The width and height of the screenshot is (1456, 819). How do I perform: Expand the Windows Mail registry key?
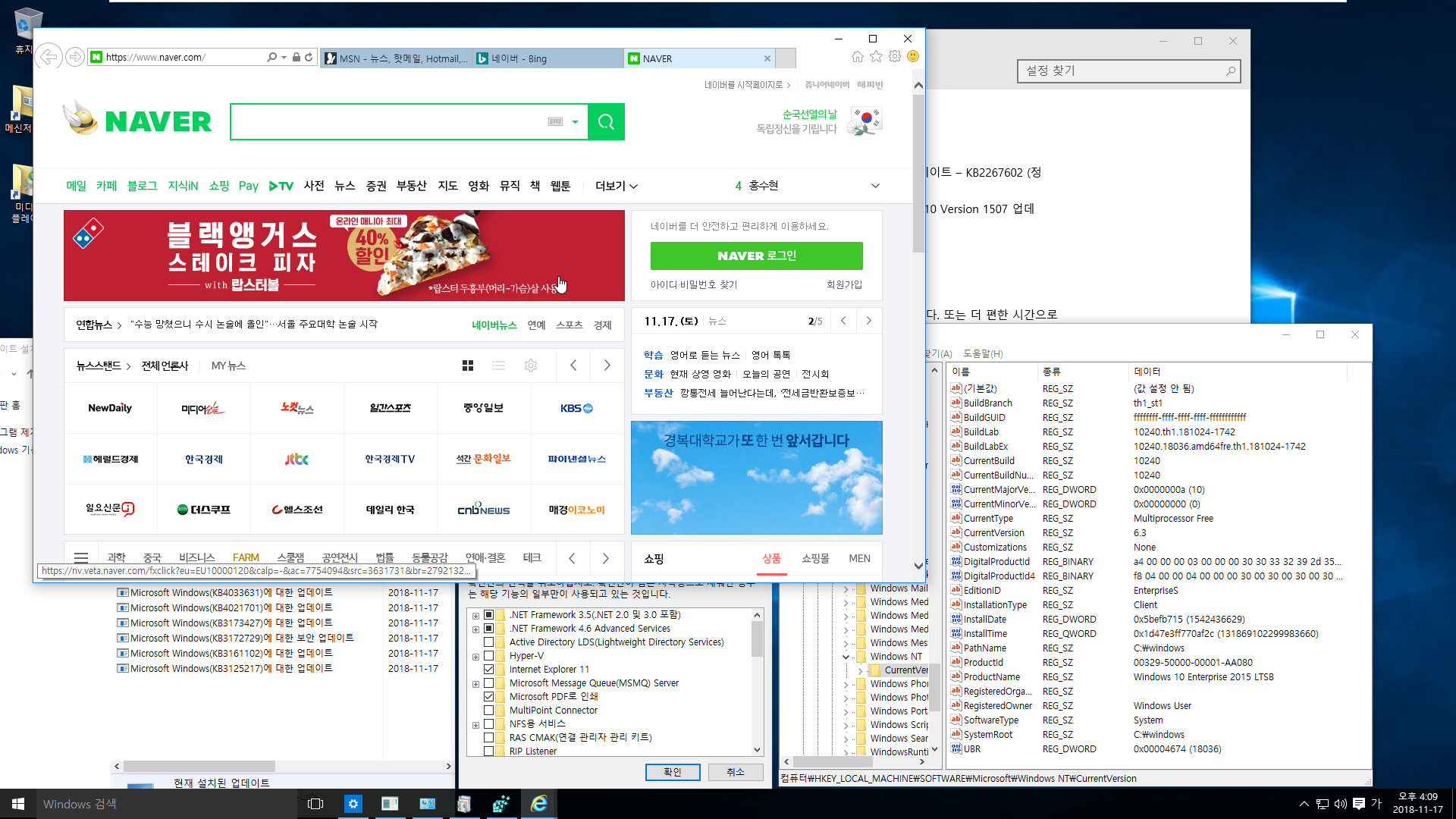[846, 588]
